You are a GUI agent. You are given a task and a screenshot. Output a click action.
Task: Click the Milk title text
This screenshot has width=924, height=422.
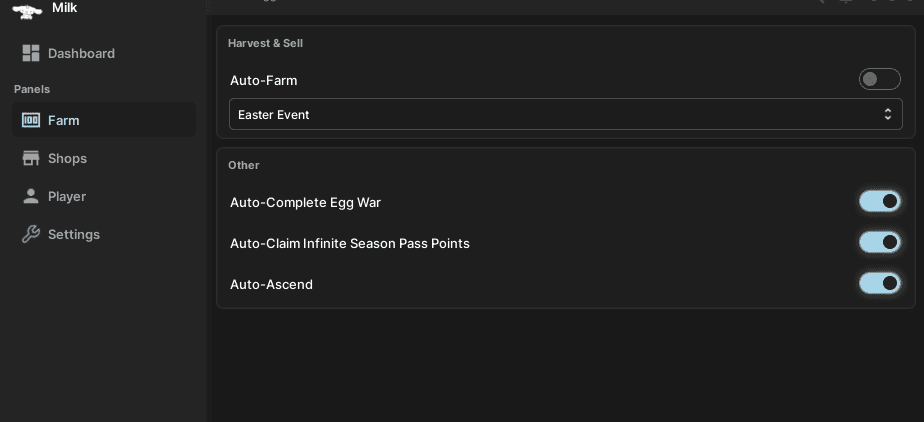point(65,8)
